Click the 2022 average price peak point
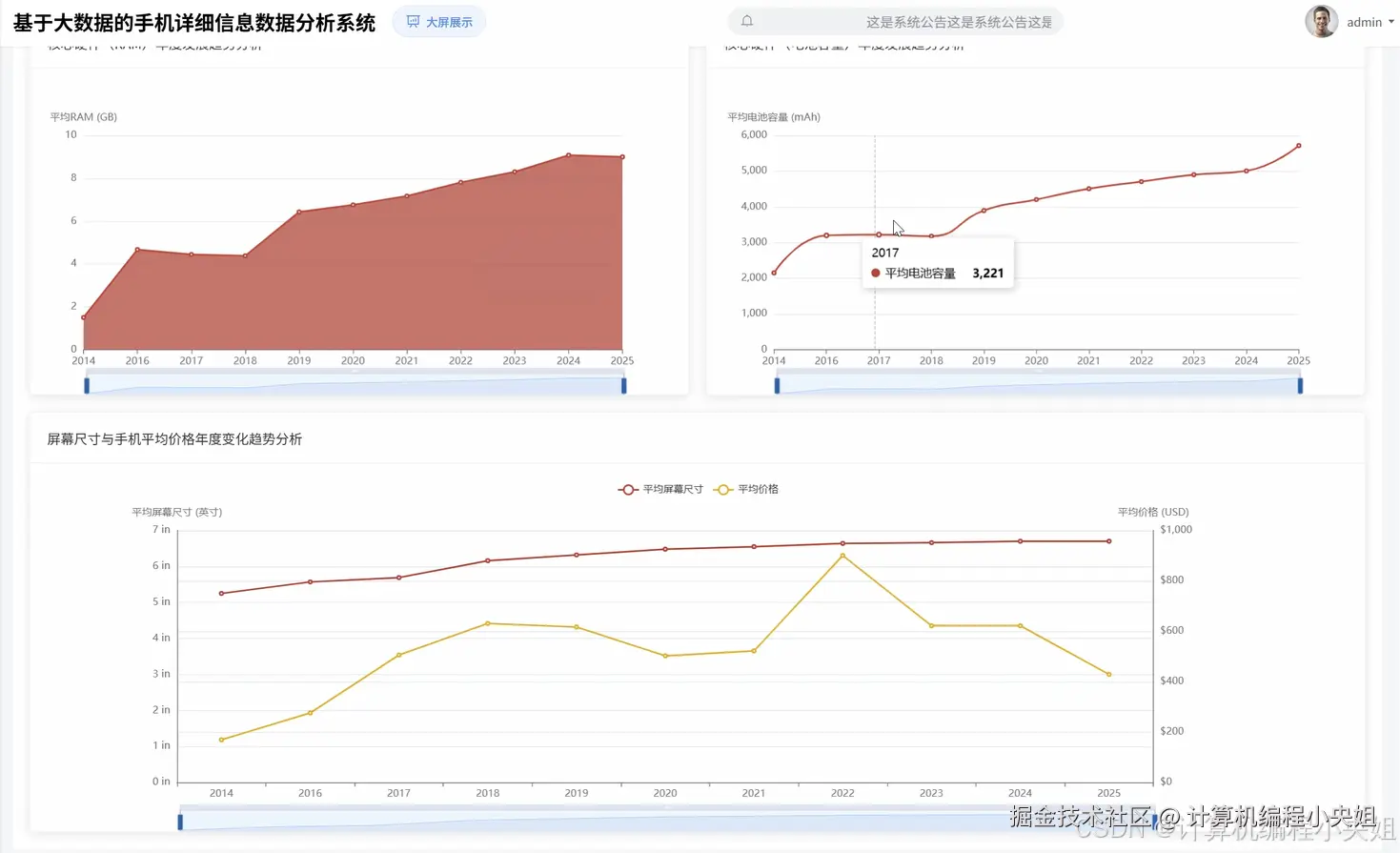Image resolution: width=1400 pixels, height=853 pixels. pyautogui.click(x=842, y=556)
